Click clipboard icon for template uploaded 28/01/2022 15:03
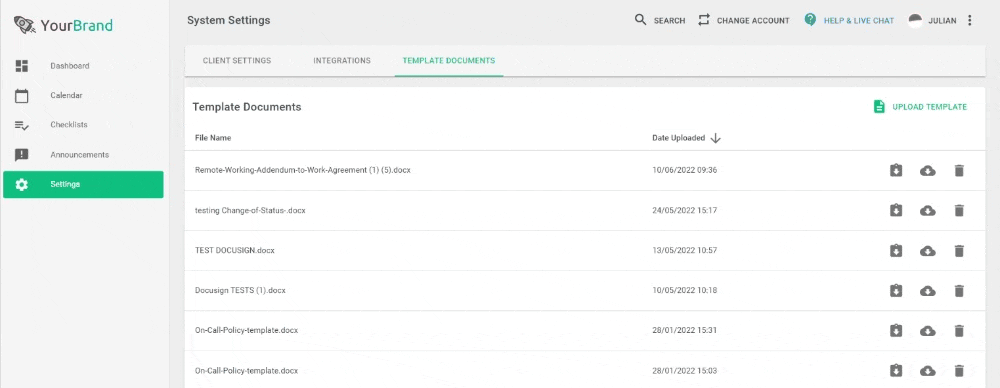Screen dimensions: 1000x388 pyautogui.click(x=896, y=371)
